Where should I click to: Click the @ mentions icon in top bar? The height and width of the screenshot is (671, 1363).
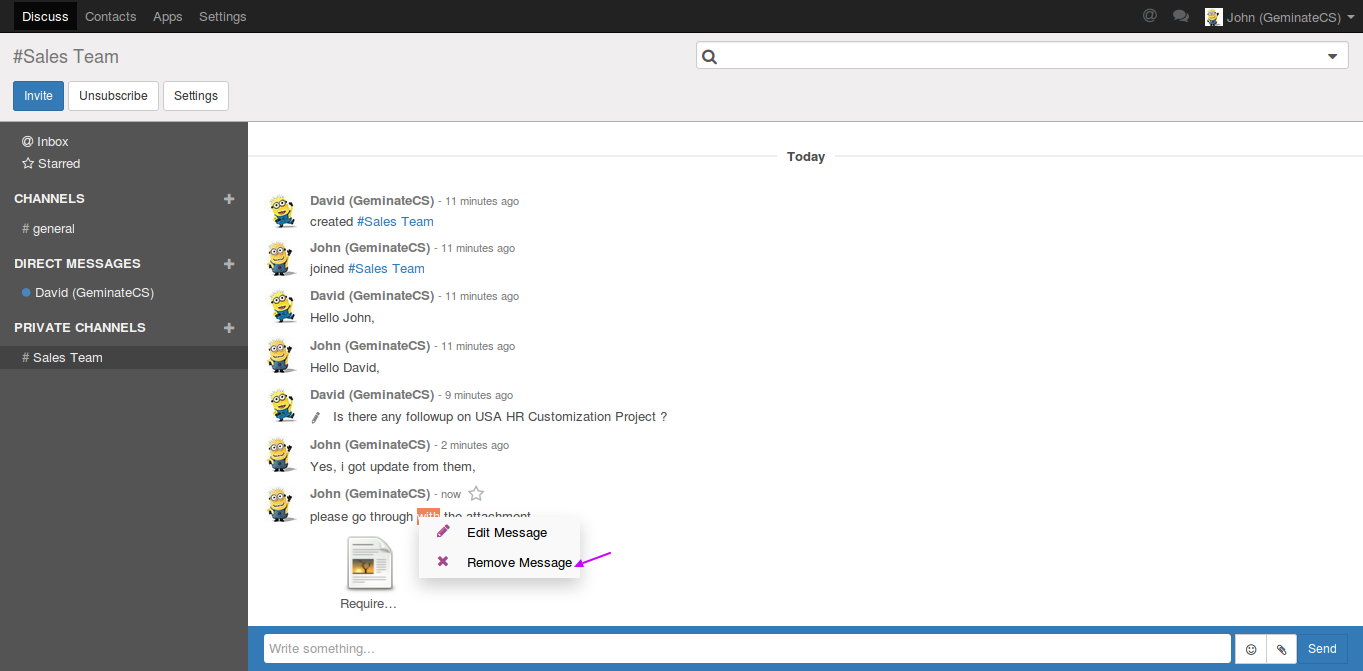pyautogui.click(x=1150, y=16)
